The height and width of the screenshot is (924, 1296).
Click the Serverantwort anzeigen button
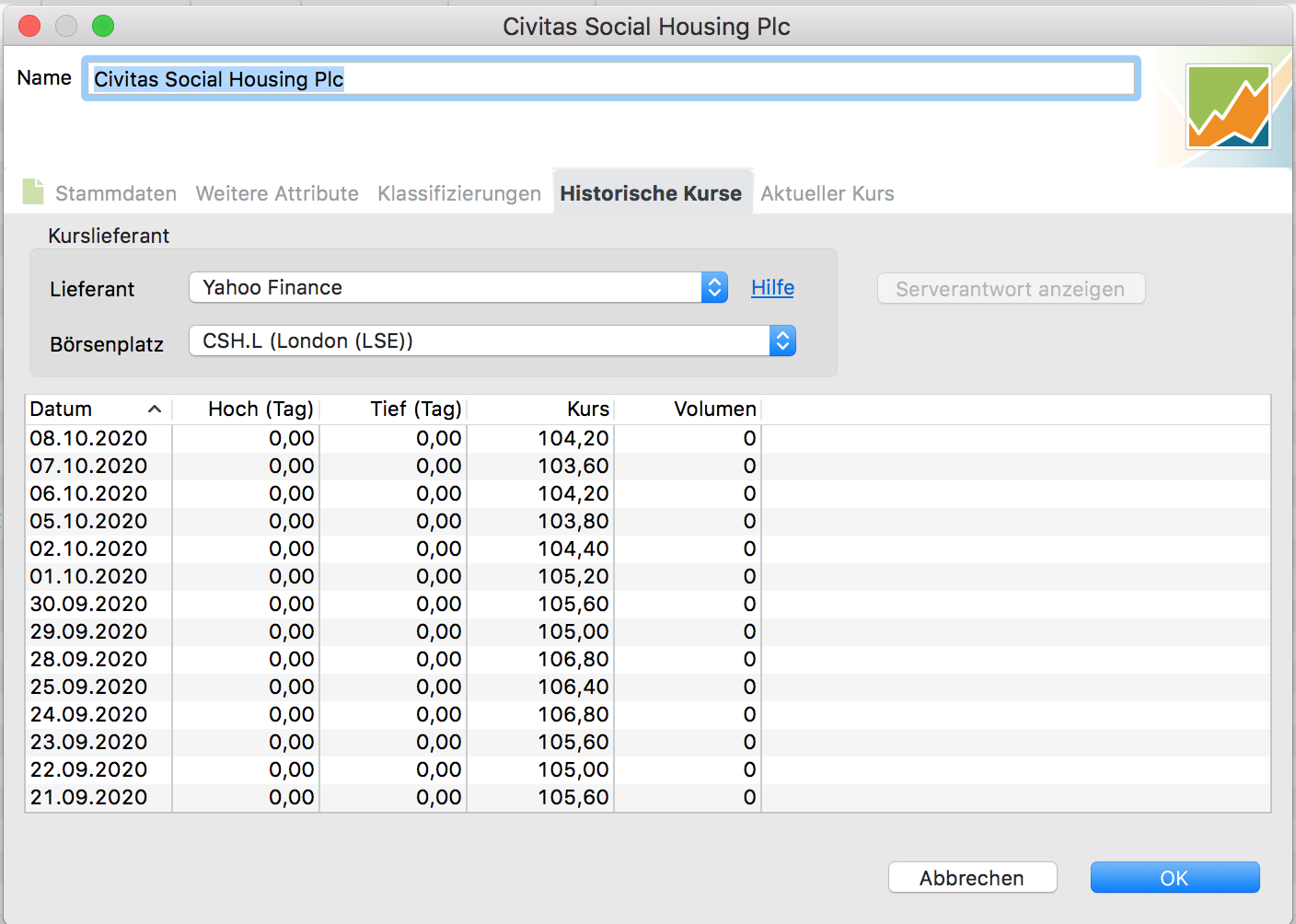[x=1011, y=289]
